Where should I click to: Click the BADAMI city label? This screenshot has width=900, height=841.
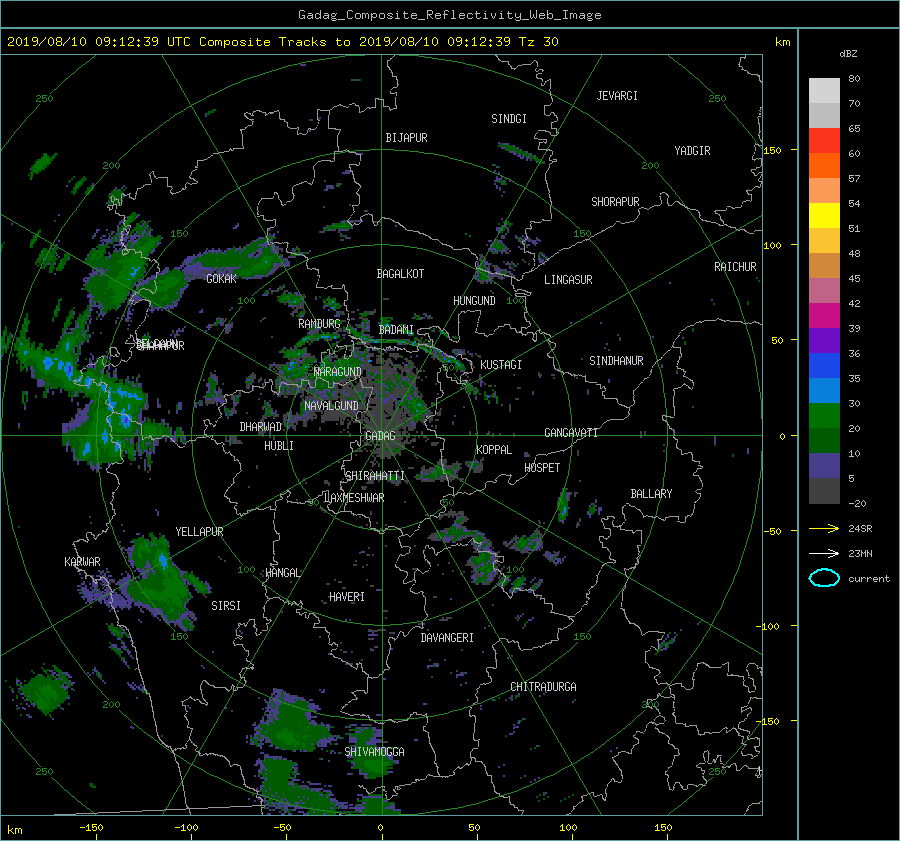point(396,330)
